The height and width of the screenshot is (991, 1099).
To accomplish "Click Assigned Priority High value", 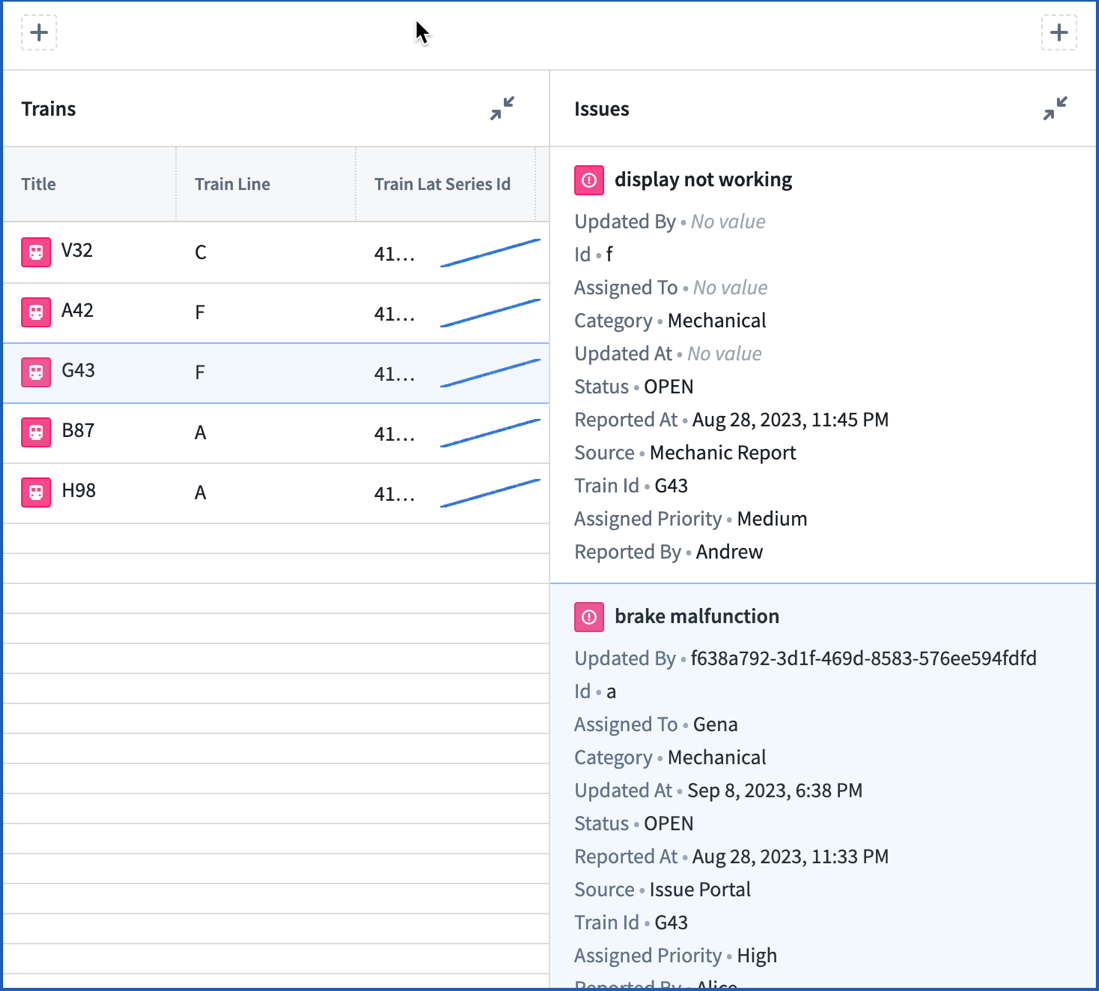I will [757, 955].
